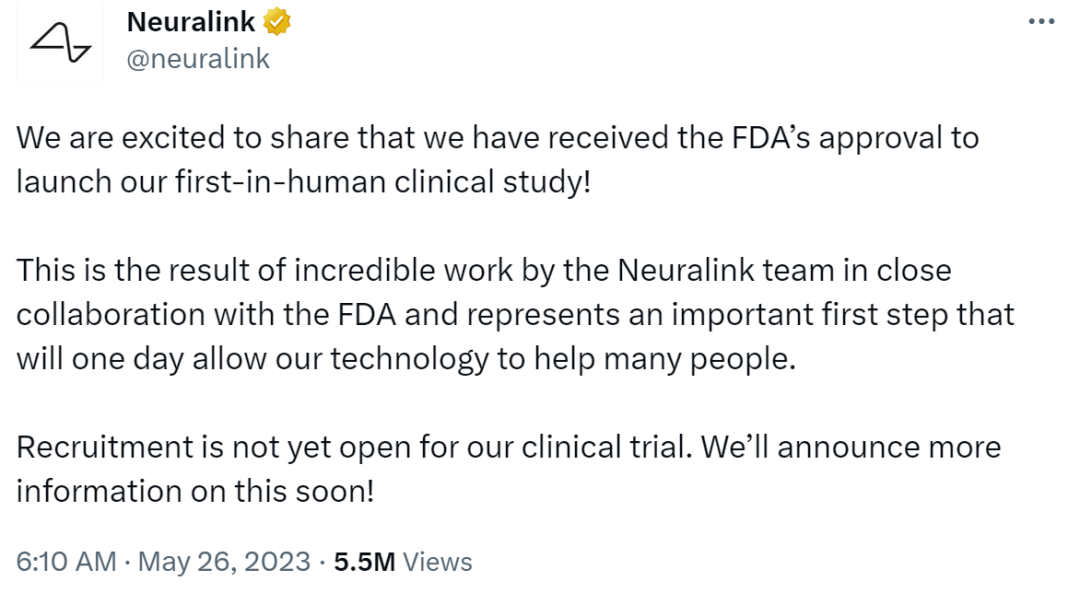Click the verified checkmark next to Neuralink
The image size is (1080, 593).
[277, 21]
